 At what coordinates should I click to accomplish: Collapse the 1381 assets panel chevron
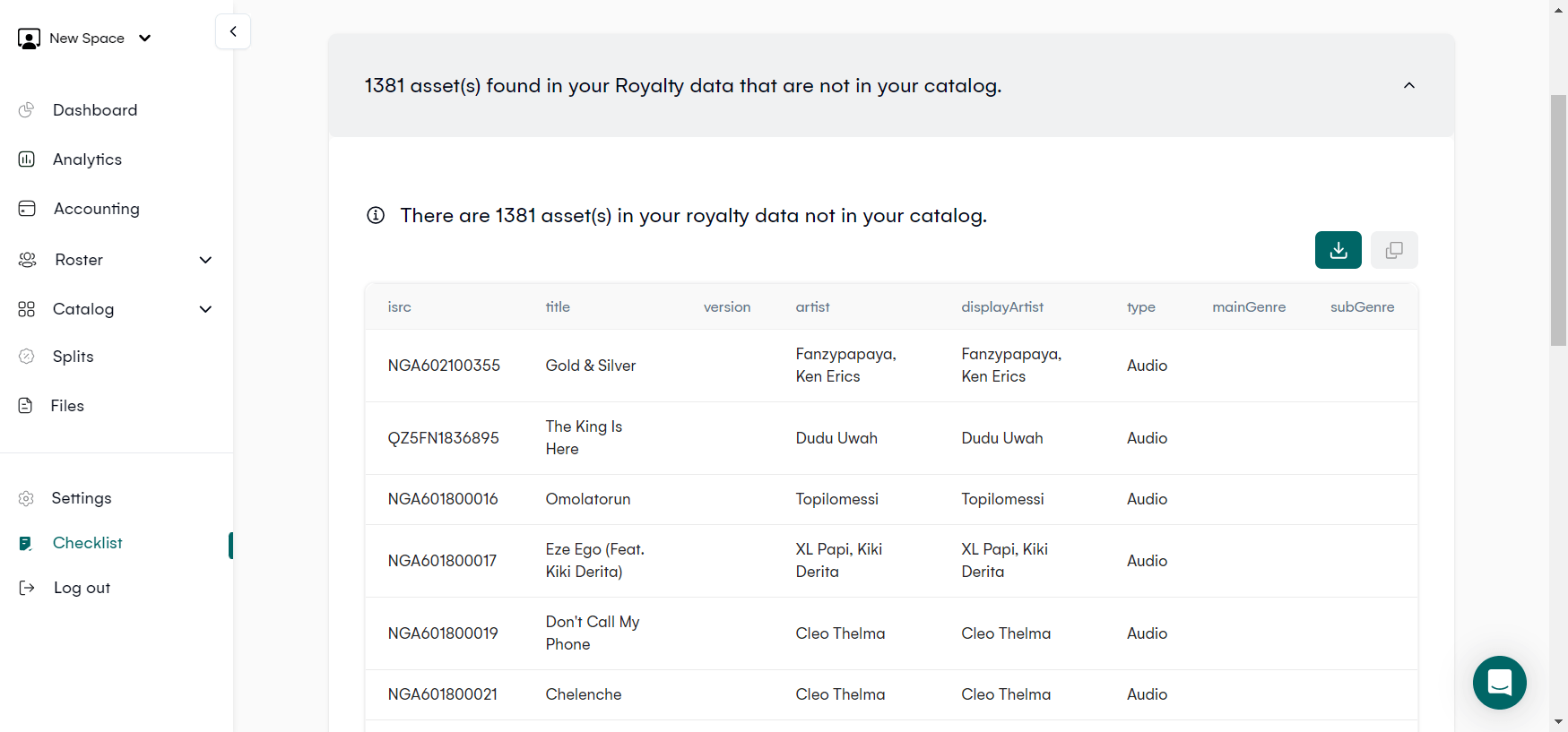point(1409,85)
